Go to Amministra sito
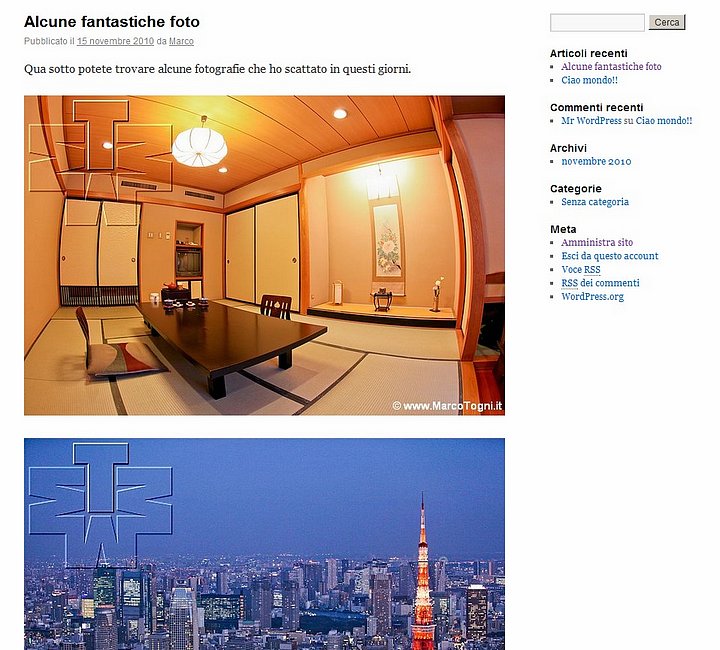The image size is (720, 650). tap(597, 242)
